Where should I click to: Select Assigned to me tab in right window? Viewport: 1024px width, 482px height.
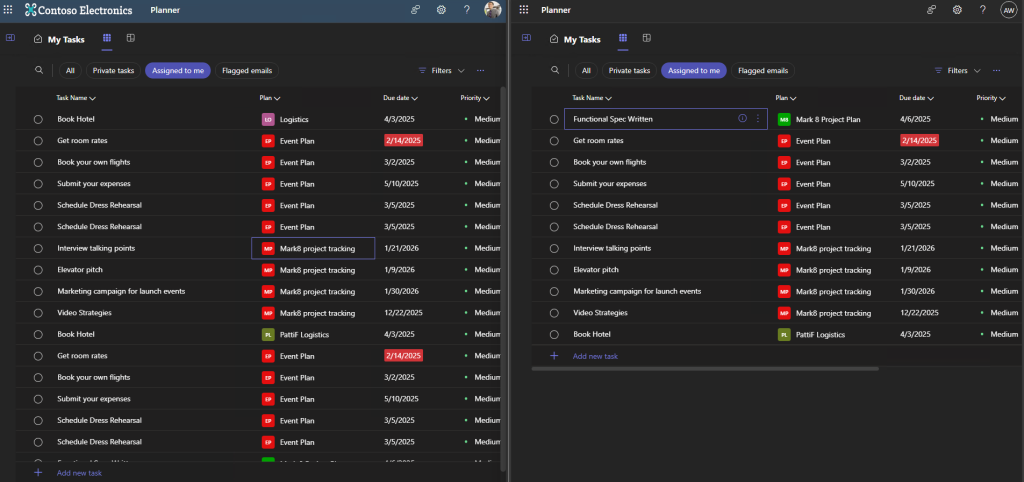694,71
